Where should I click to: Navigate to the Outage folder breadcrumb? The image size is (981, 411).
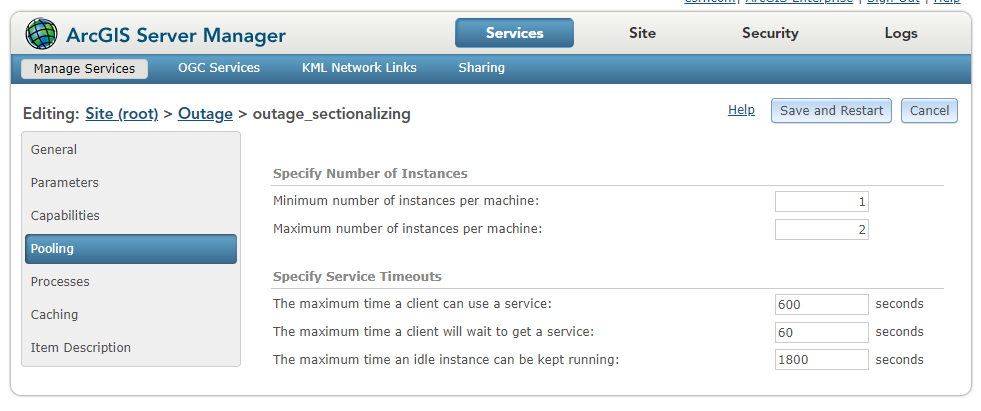pos(205,114)
